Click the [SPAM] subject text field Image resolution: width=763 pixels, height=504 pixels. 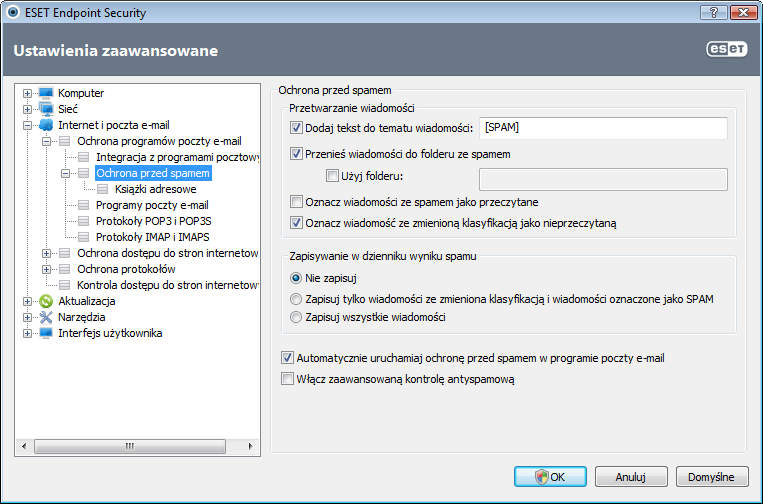click(x=603, y=128)
